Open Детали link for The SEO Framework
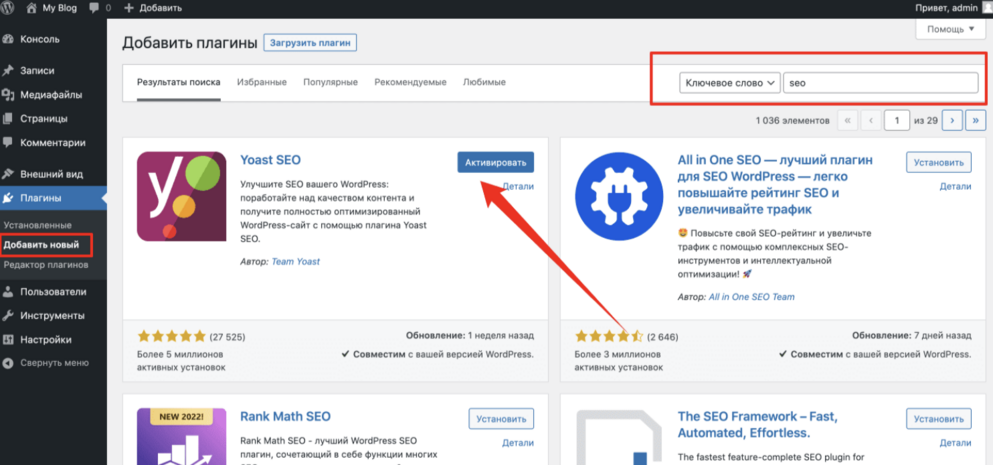Screen dimensions: 993x465 tap(955, 443)
